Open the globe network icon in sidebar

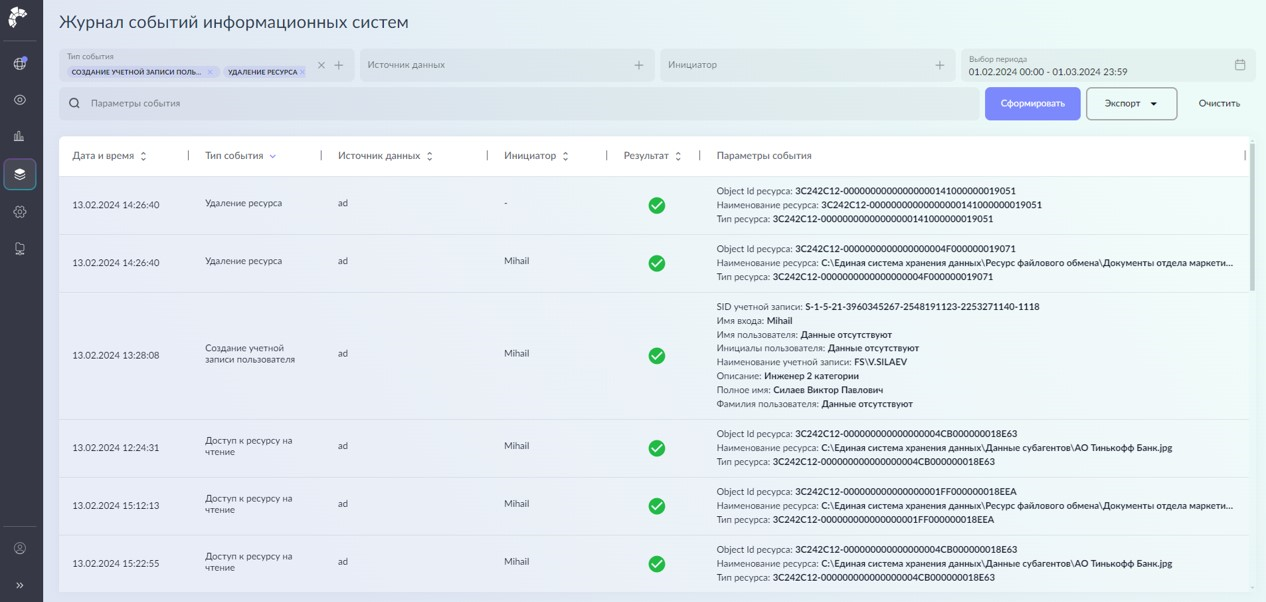coord(20,64)
